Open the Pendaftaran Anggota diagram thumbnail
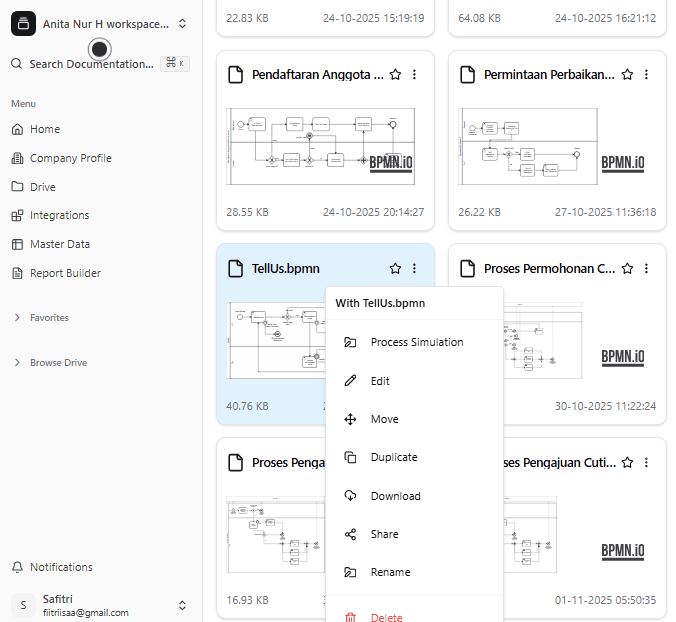676x622 pixels. tap(320, 147)
